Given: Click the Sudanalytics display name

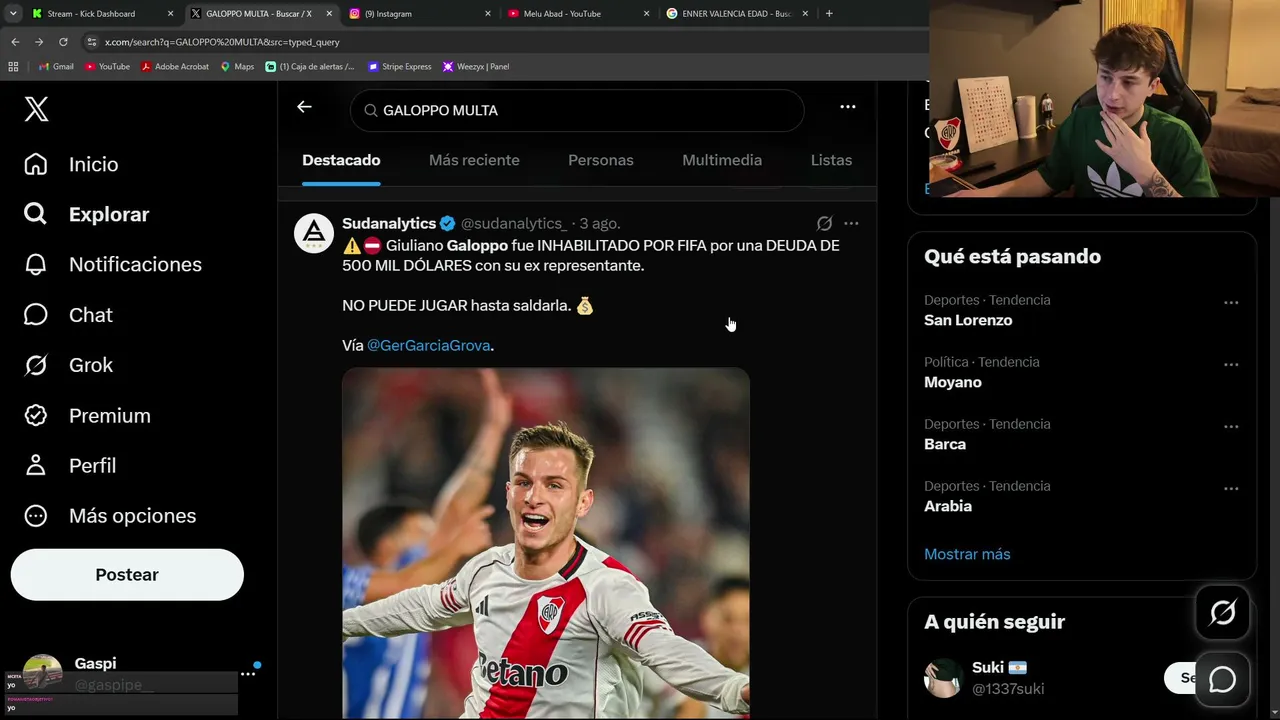Looking at the screenshot, I should [389, 223].
